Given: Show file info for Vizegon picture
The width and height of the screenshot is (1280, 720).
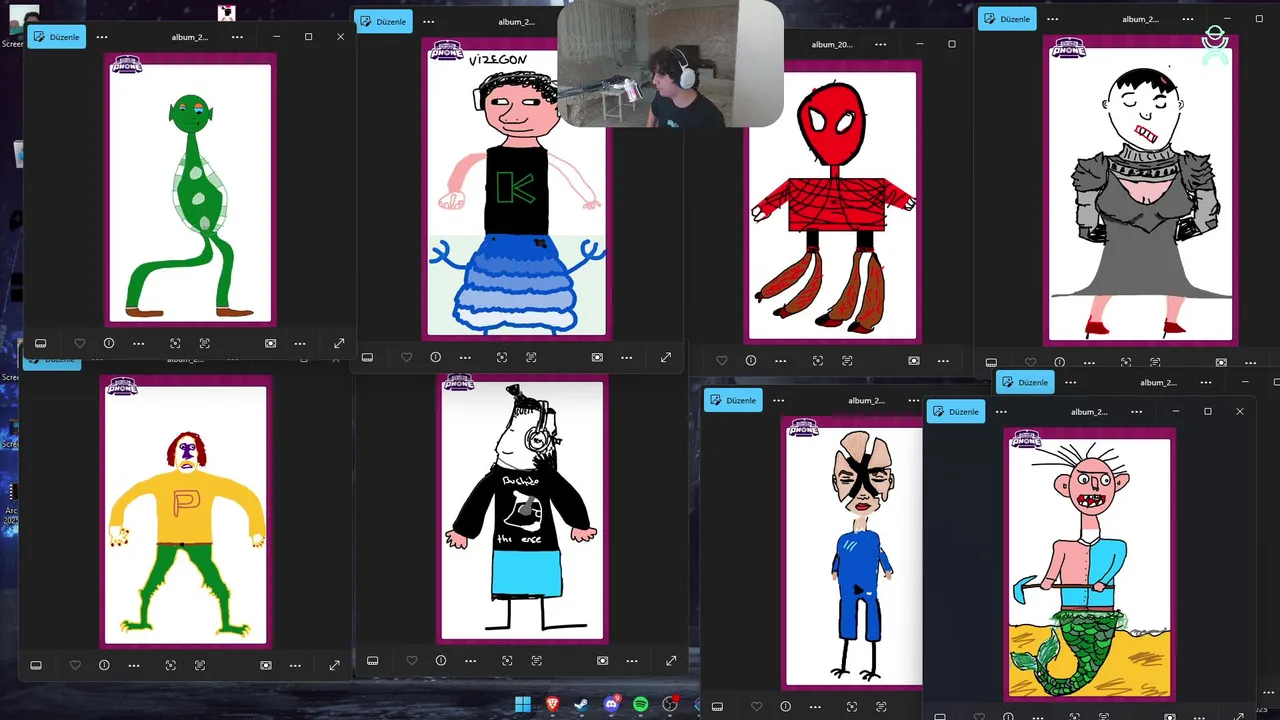Looking at the screenshot, I should [x=435, y=357].
